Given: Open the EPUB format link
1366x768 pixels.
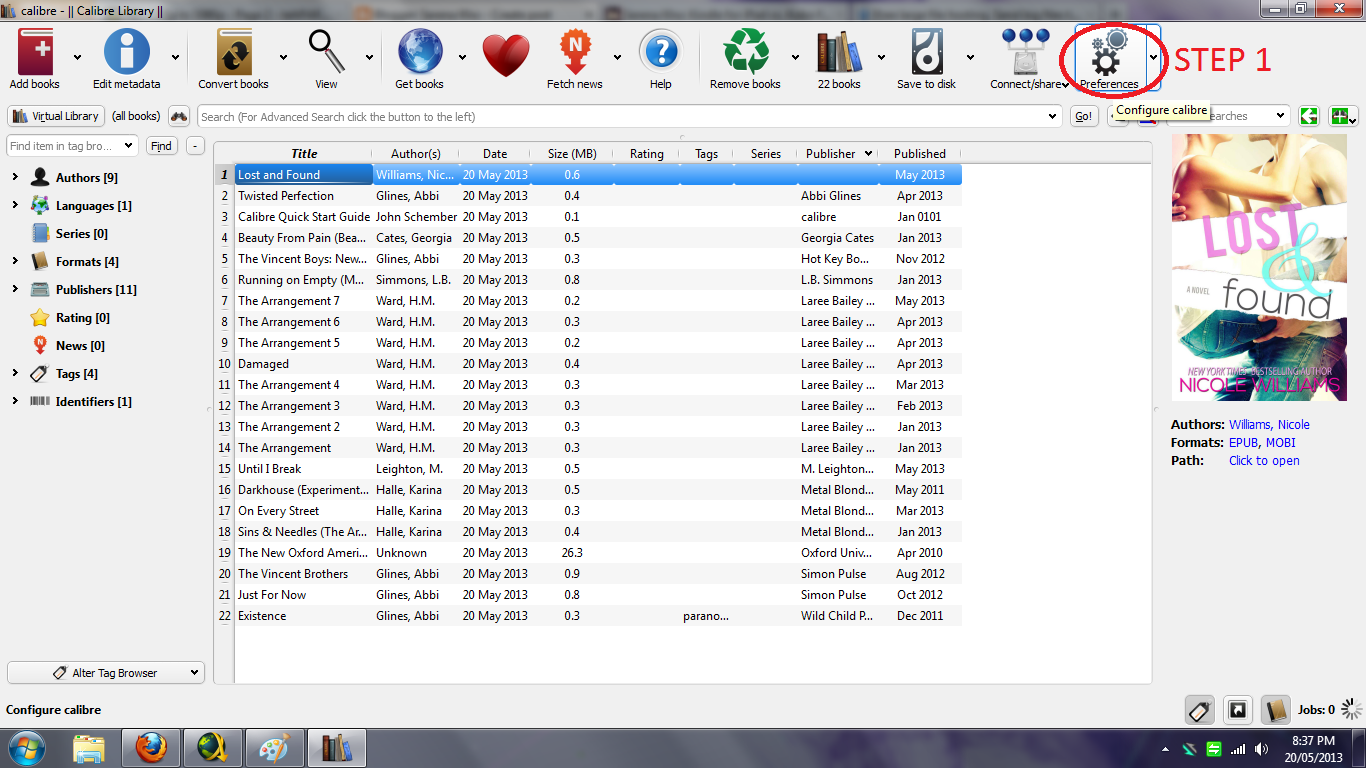Looking at the screenshot, I should pos(1245,443).
